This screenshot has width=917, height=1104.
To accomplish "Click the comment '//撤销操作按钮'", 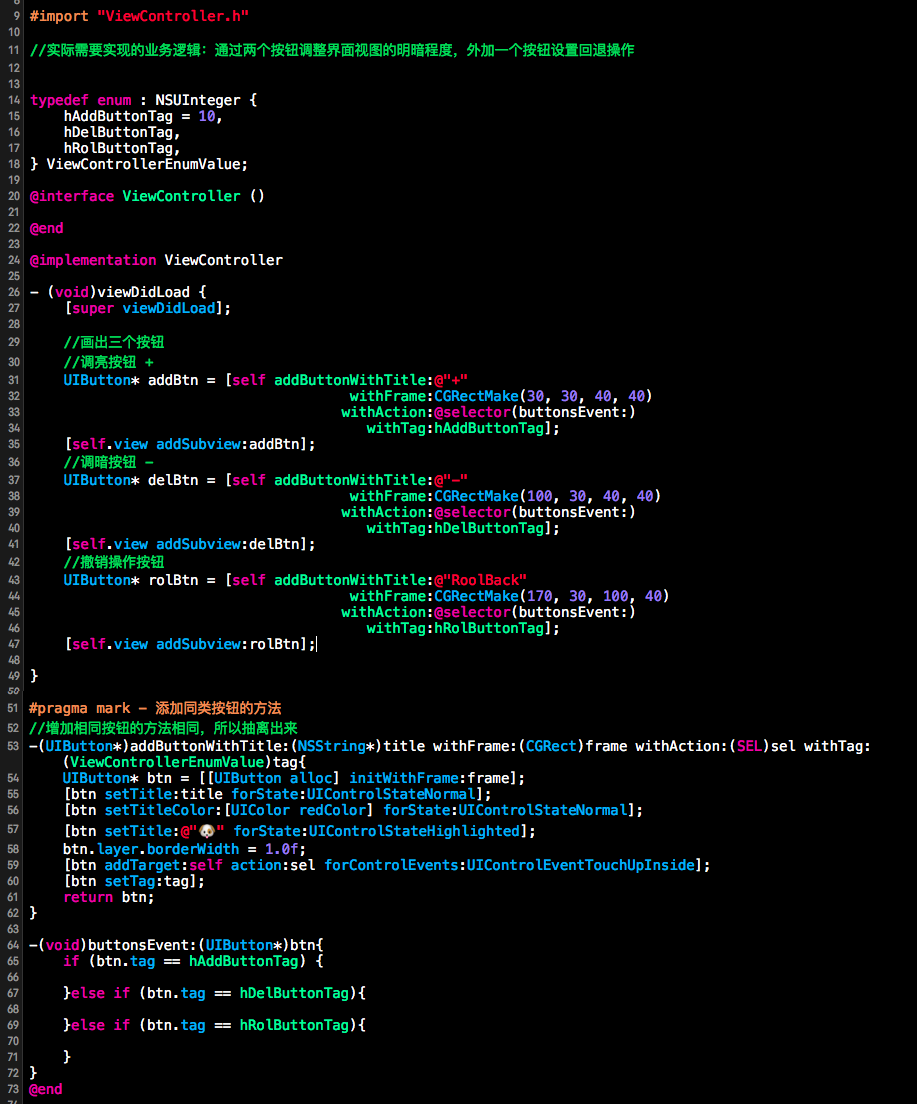I will (x=113, y=562).
